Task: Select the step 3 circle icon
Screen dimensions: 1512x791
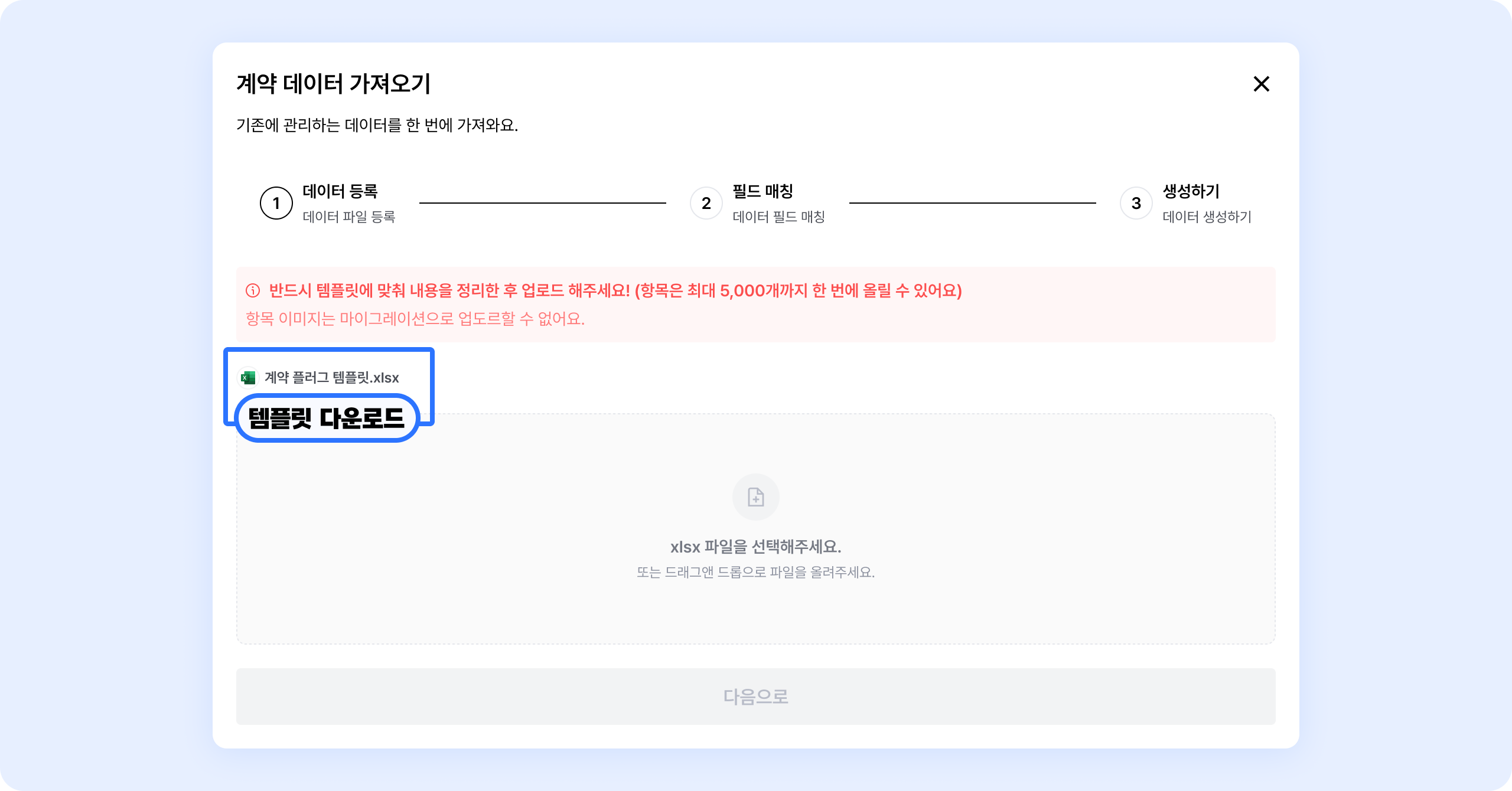Action: [x=1136, y=203]
